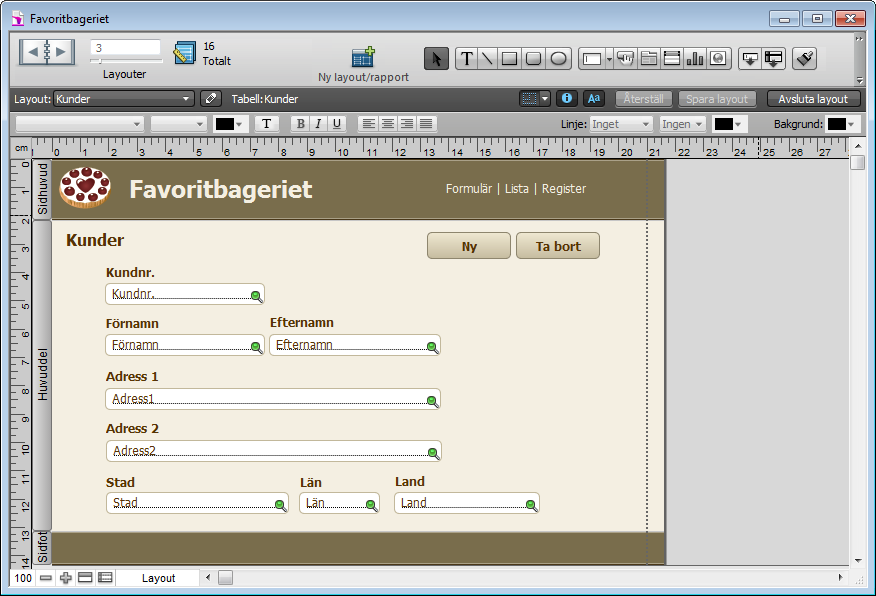
Task: Go to the previous layout in the book
Action: point(32,52)
